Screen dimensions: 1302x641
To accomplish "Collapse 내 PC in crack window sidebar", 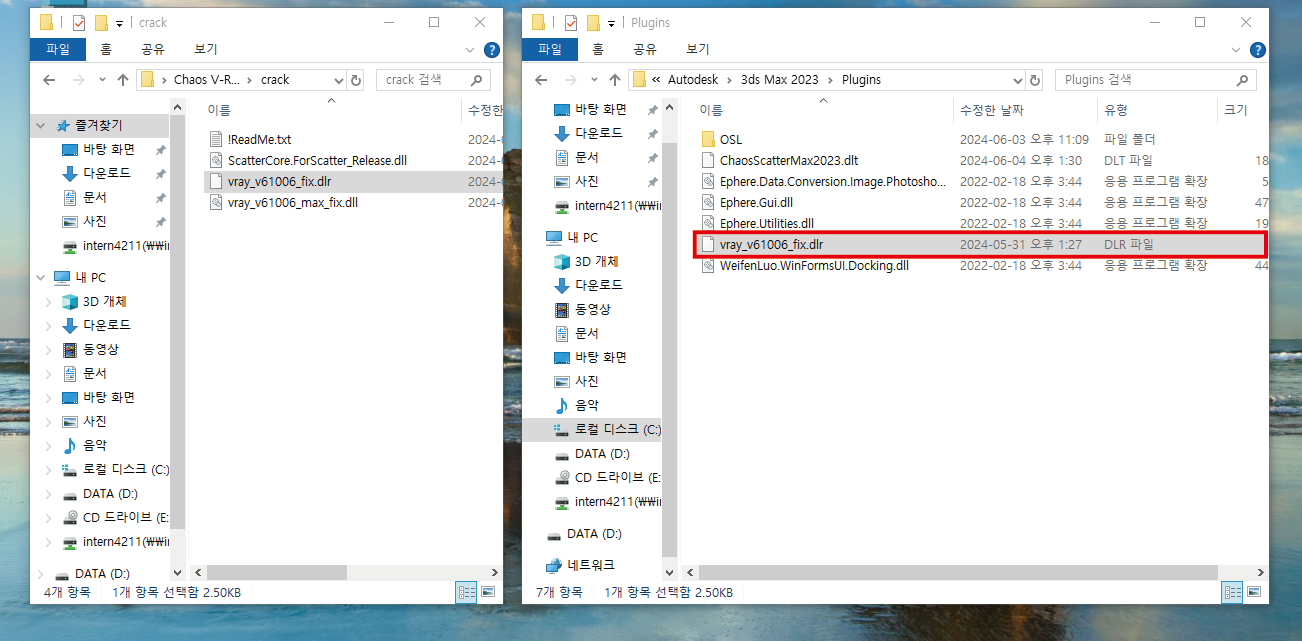I will click(x=42, y=278).
